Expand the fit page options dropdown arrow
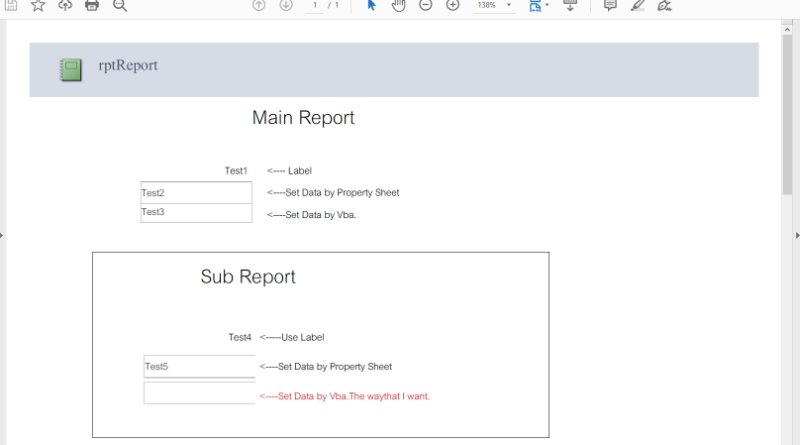This screenshot has height=445, width=800. [x=547, y=6]
